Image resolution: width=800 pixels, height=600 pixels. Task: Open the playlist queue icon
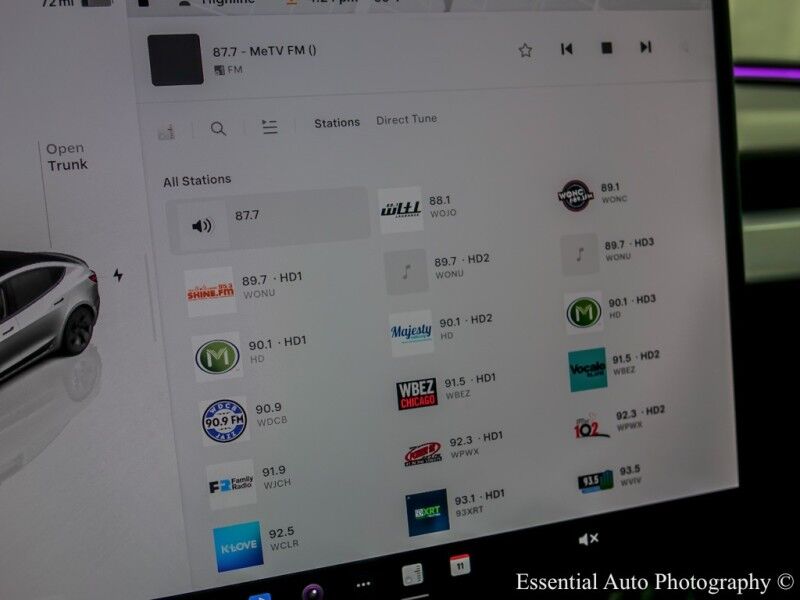pos(270,126)
